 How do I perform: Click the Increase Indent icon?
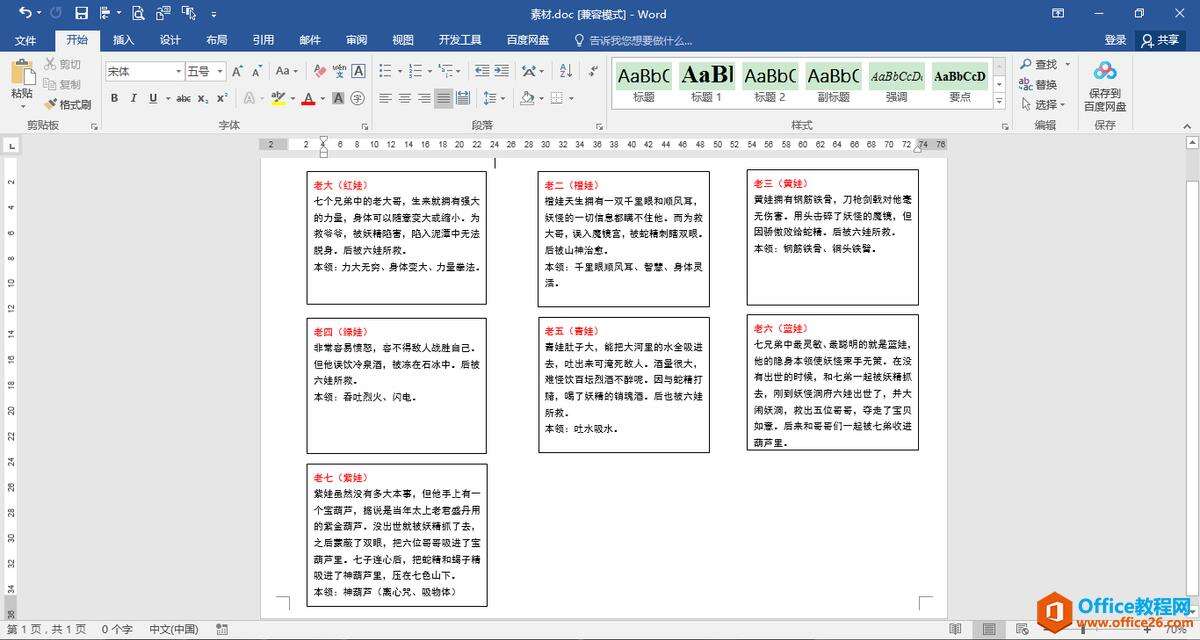(x=502, y=71)
